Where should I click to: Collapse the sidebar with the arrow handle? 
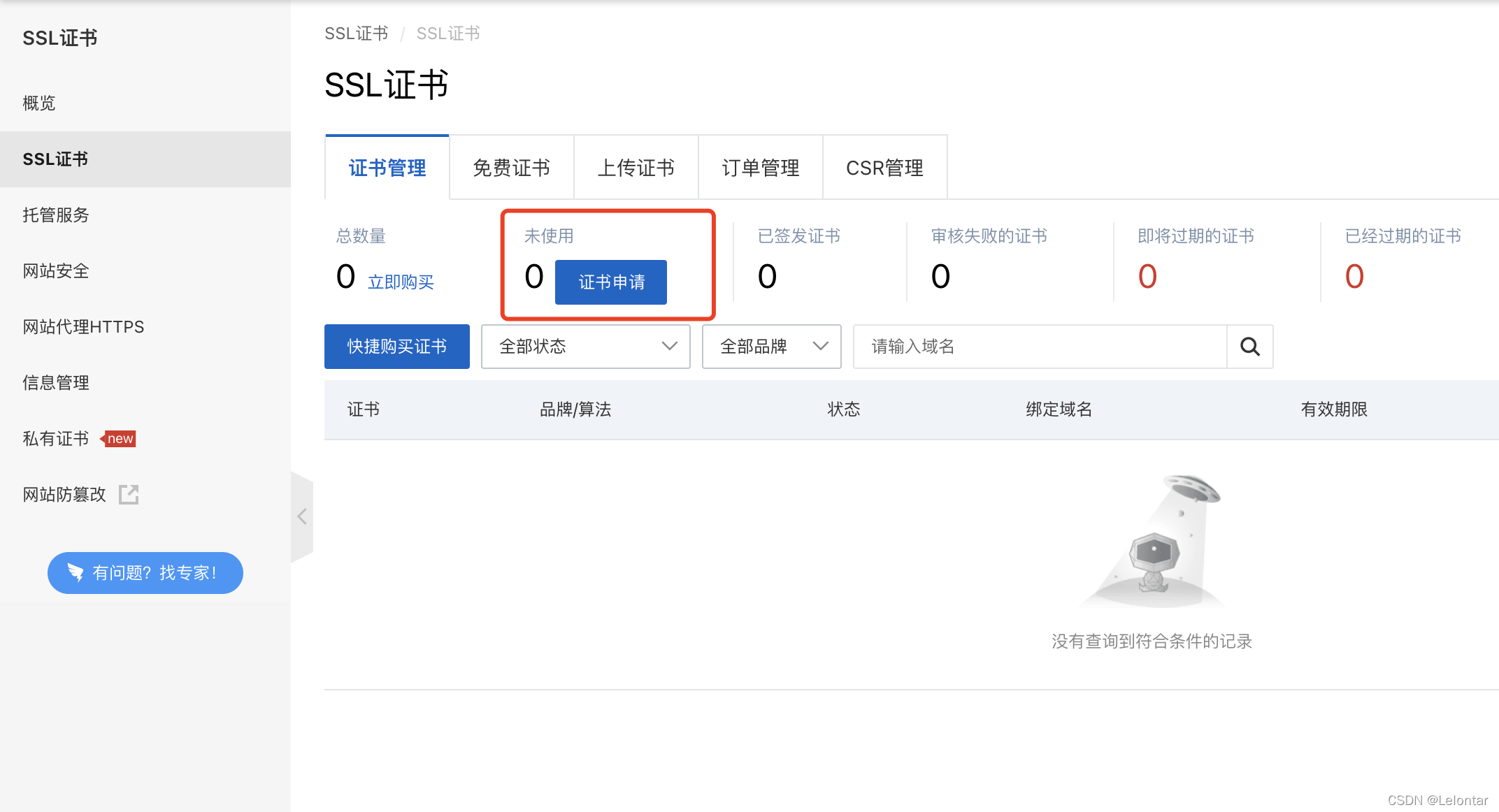click(302, 517)
